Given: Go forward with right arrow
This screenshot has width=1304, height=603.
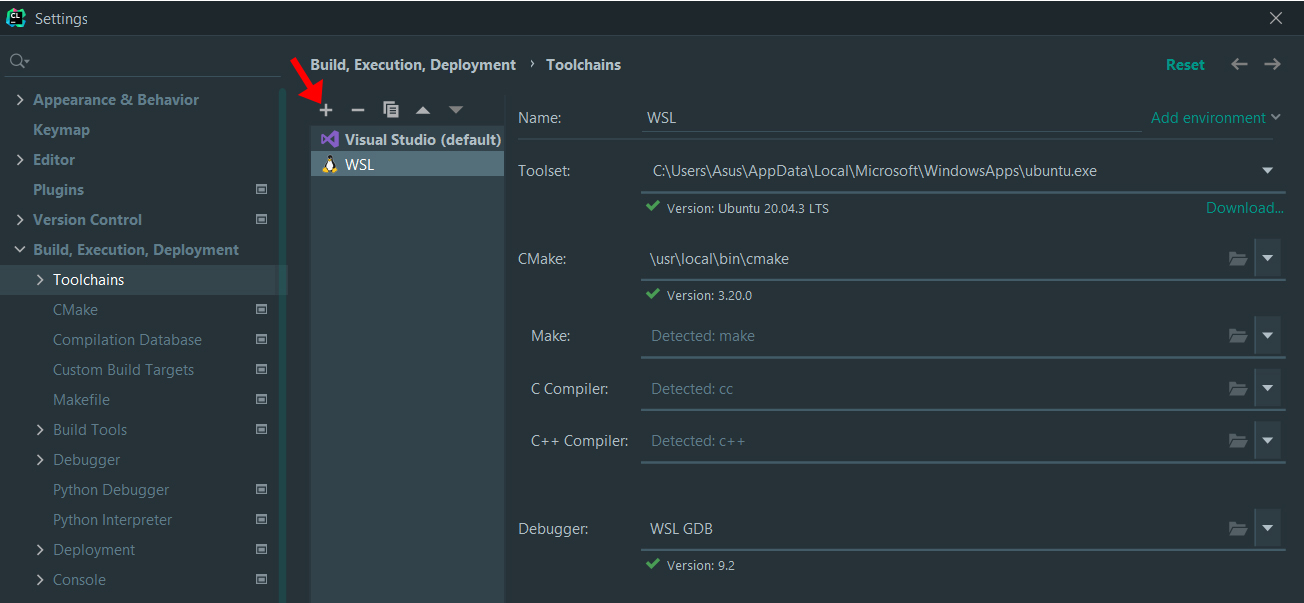Looking at the screenshot, I should 1272,64.
